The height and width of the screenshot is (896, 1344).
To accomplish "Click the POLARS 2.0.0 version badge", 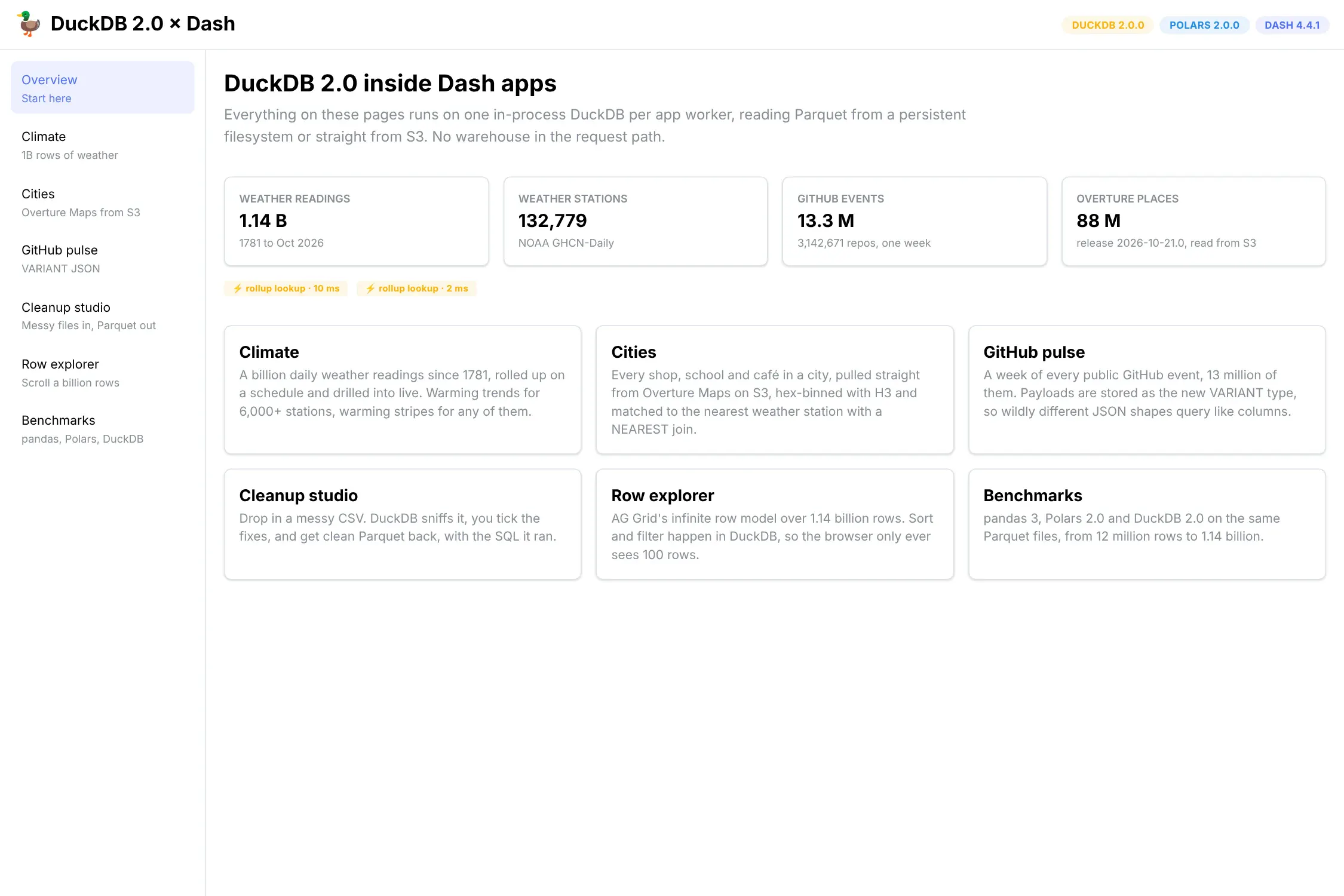I will (x=1204, y=25).
